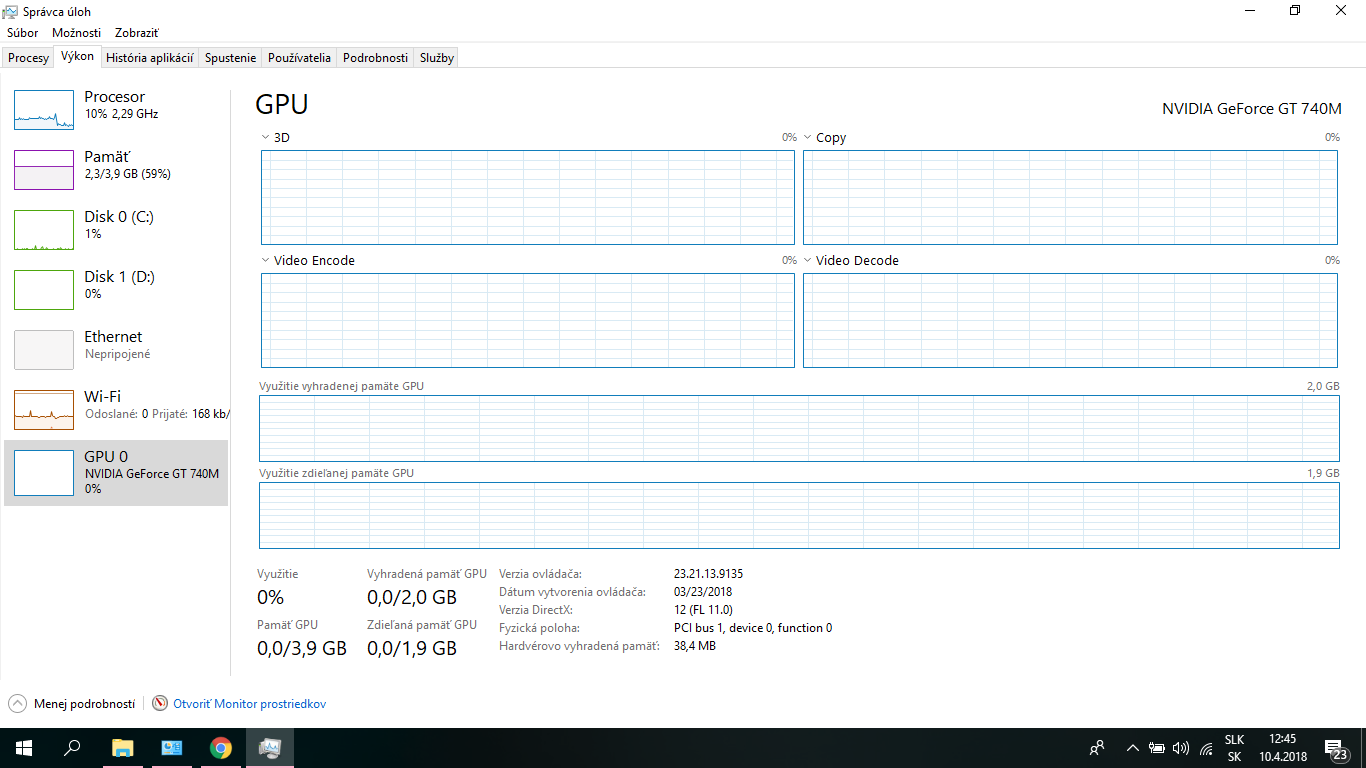Click the shared GPU memory graph
1366x768 pixels.
799,515
